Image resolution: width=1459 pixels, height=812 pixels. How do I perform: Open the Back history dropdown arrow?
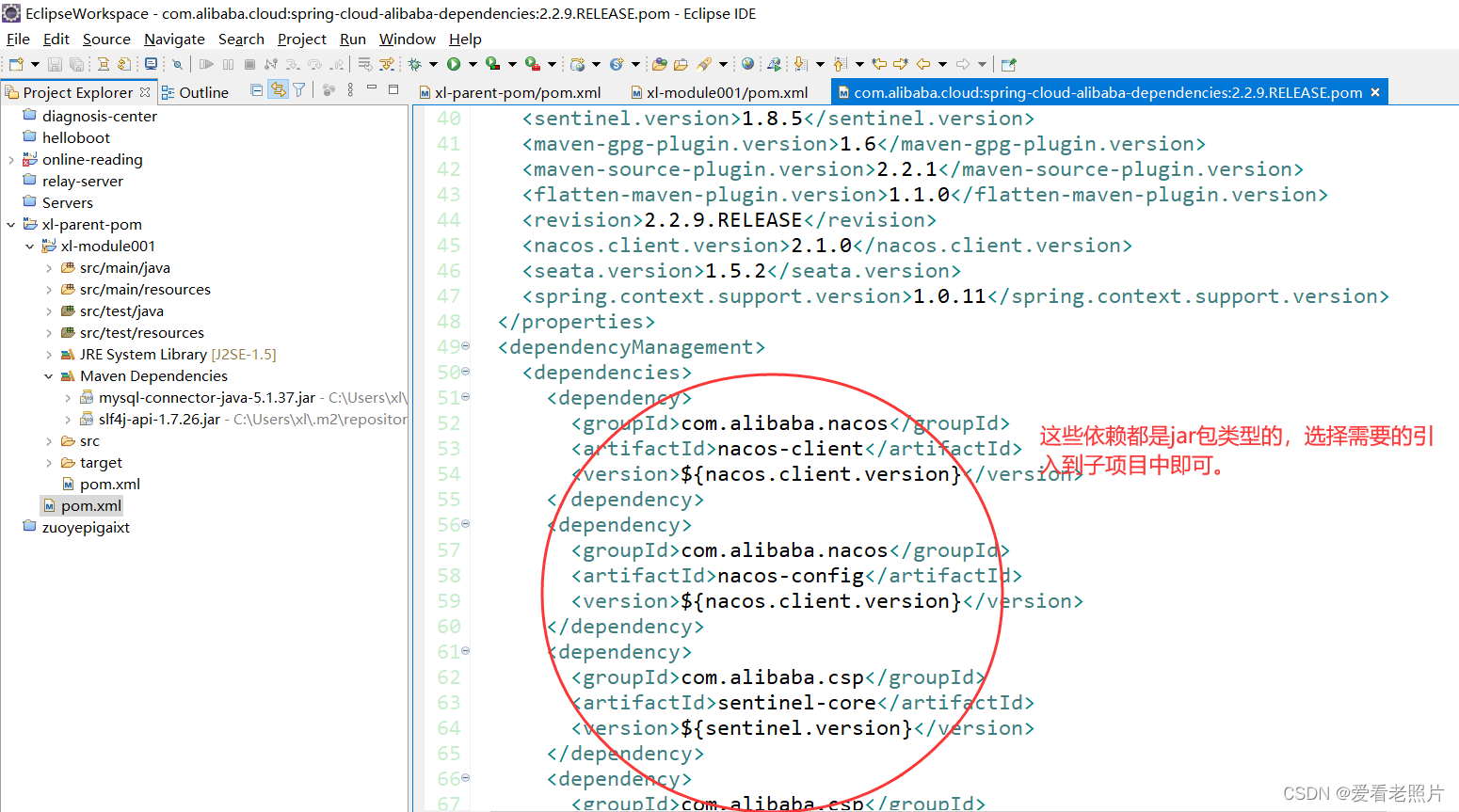click(x=942, y=64)
